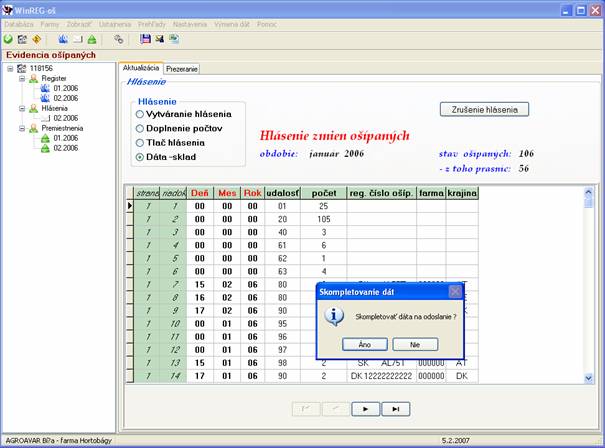Open the Farmy menu
Image resolution: width=605 pixels, height=448 pixels.
(x=50, y=24)
